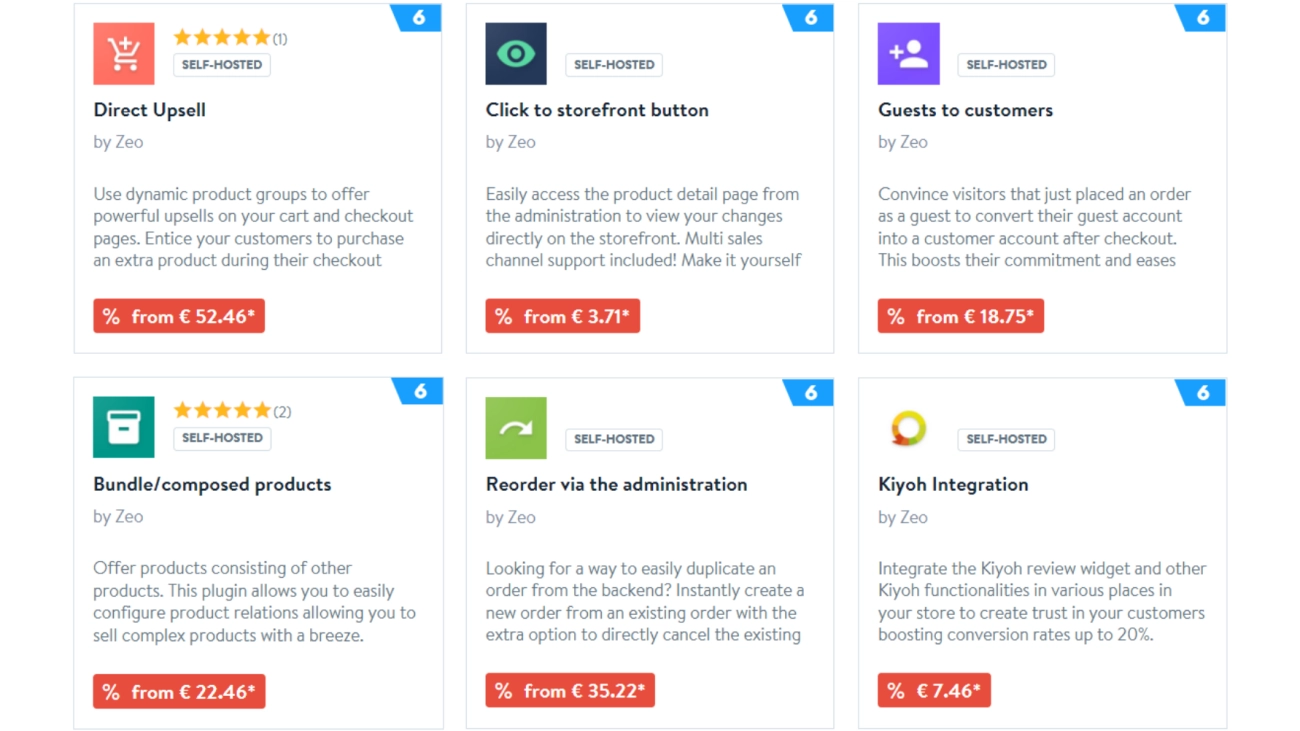
Task: Click the Guests to customers user-plus icon
Action: [908, 54]
